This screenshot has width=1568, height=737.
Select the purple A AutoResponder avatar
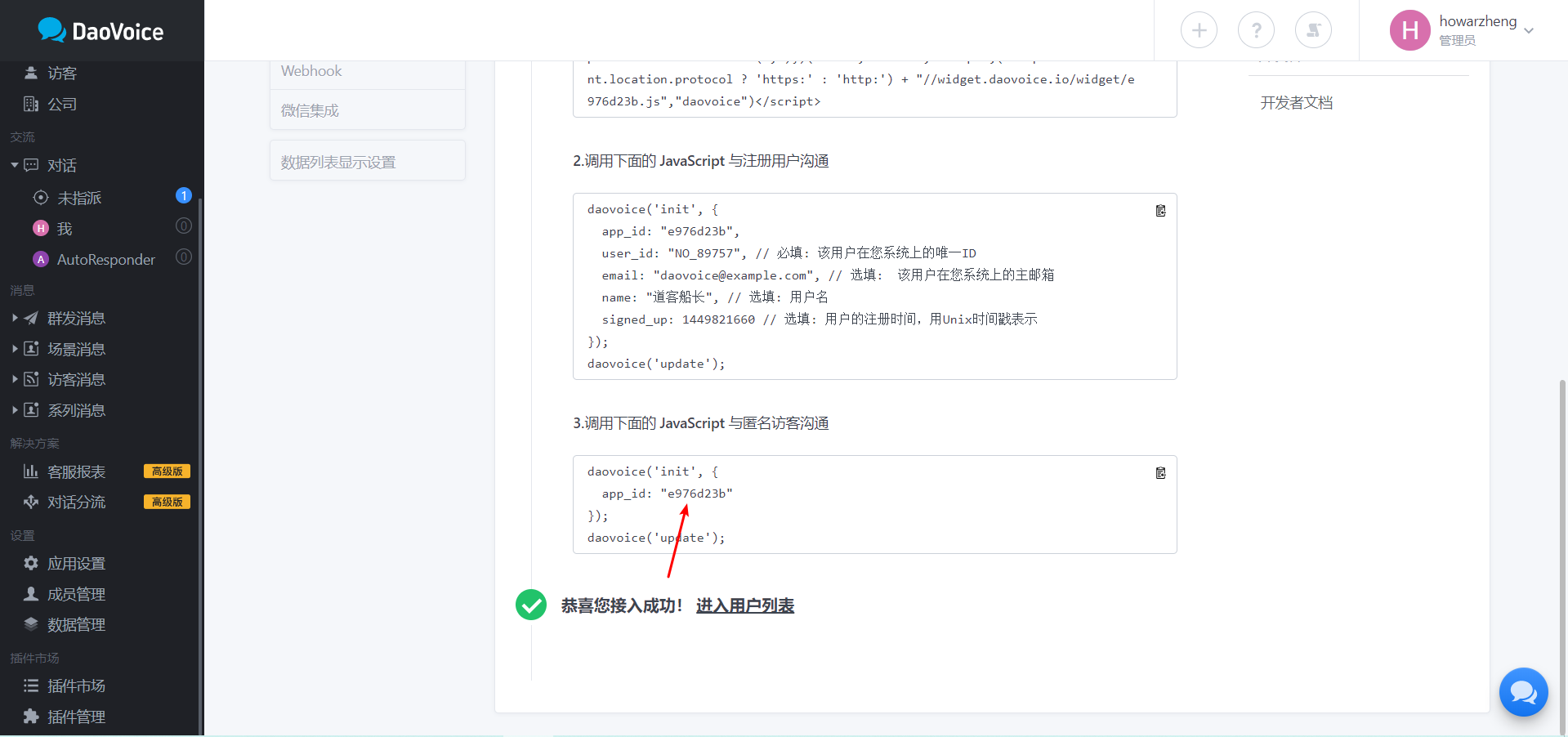point(41,259)
